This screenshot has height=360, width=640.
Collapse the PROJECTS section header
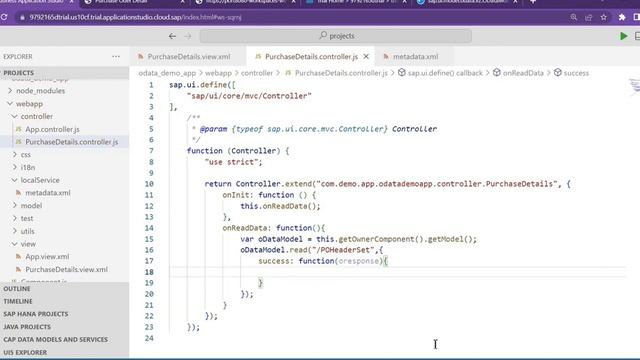(64, 73)
